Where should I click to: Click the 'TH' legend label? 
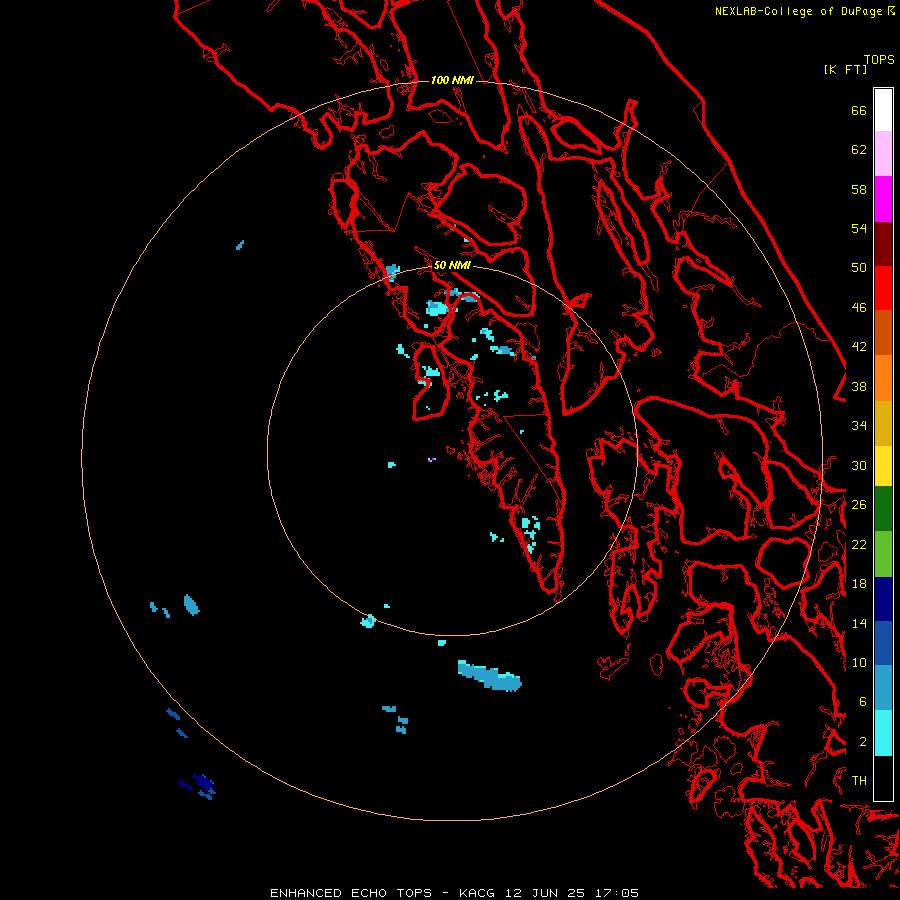tap(859, 781)
